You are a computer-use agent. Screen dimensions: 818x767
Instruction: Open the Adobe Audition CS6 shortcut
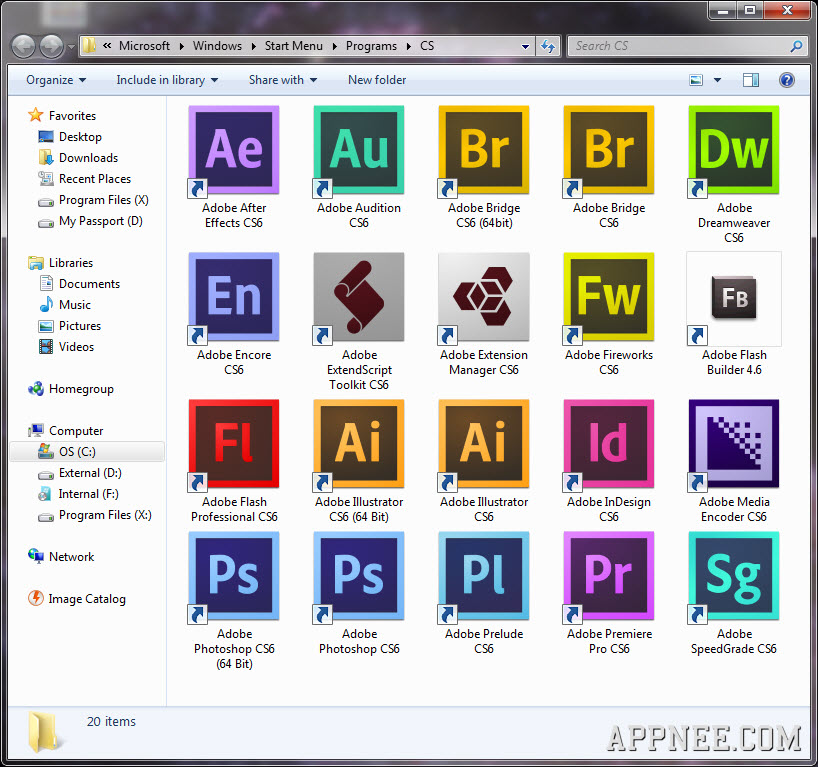(359, 150)
